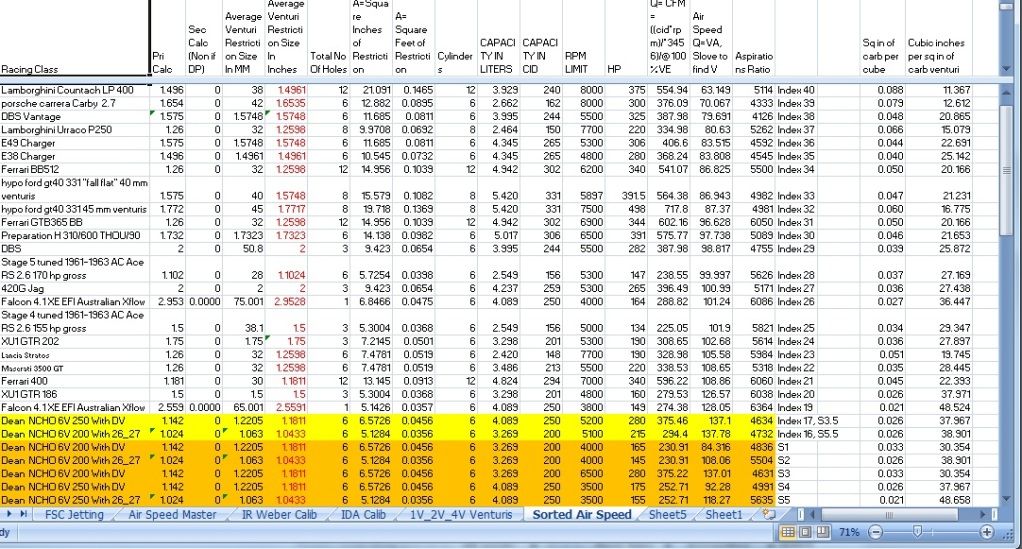This screenshot has width=1022, height=549.
Task: Switch to Normal view
Action: tap(787, 532)
